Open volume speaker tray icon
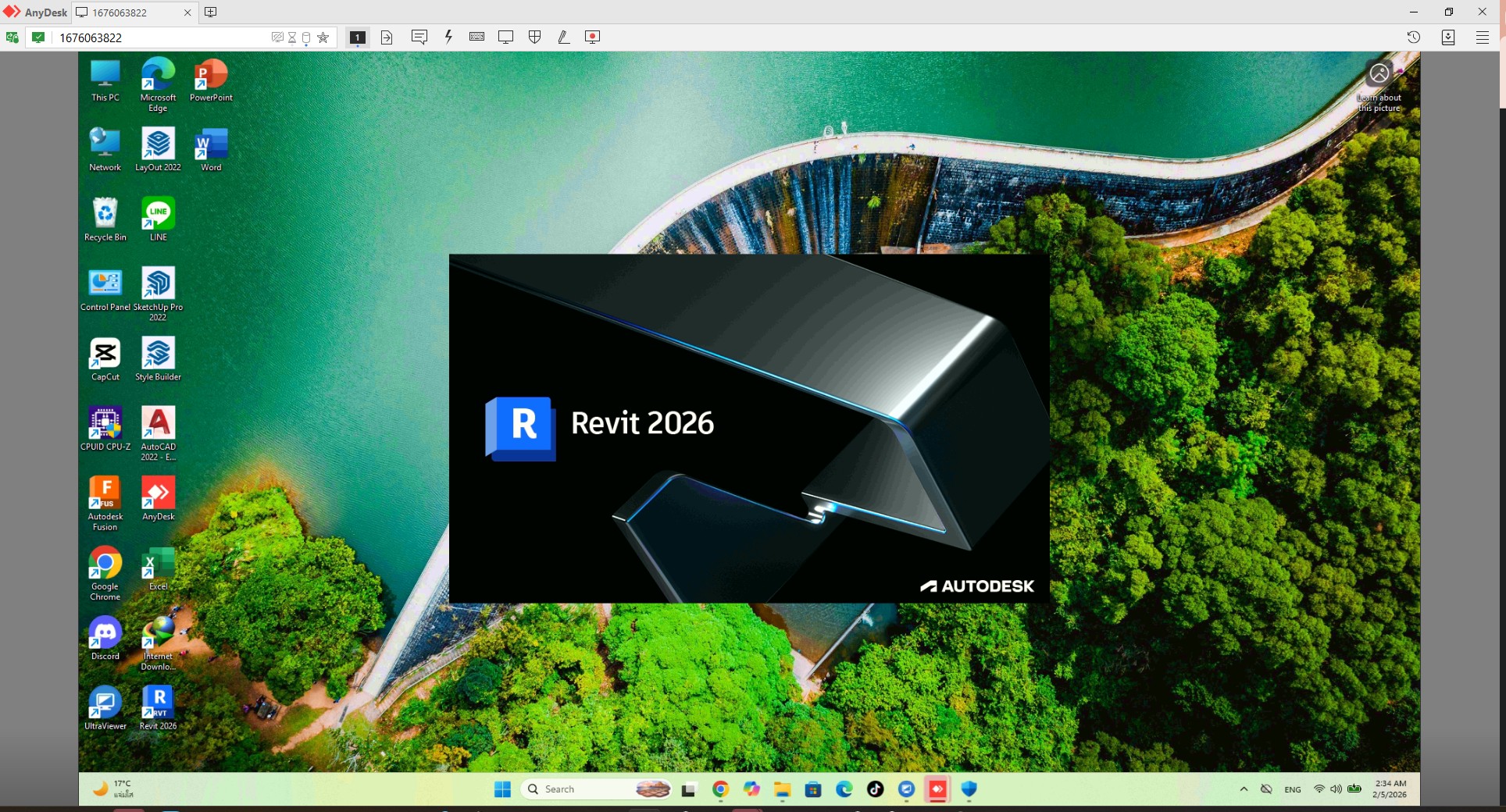1506x812 pixels. 1336,789
